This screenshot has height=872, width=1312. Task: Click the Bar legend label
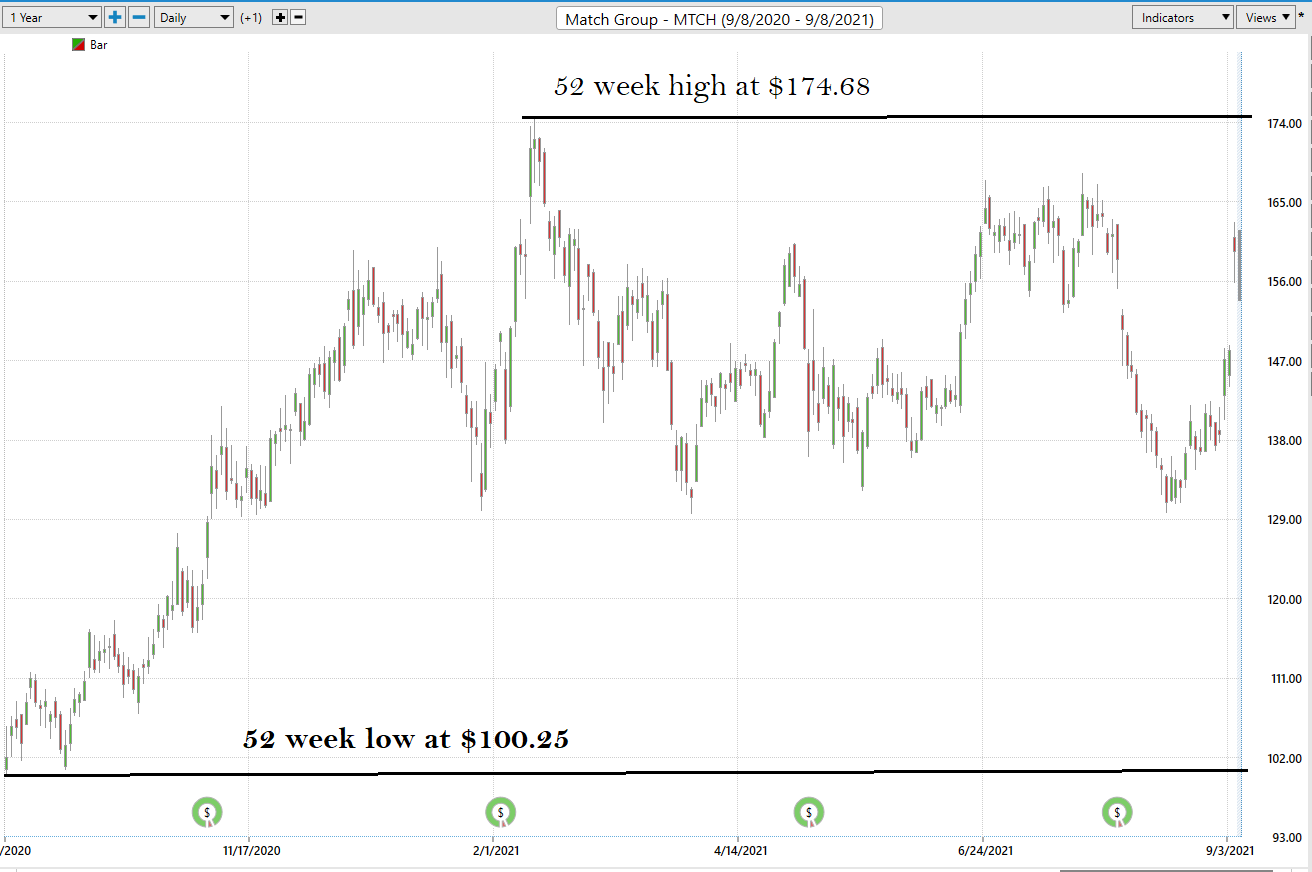[98, 45]
